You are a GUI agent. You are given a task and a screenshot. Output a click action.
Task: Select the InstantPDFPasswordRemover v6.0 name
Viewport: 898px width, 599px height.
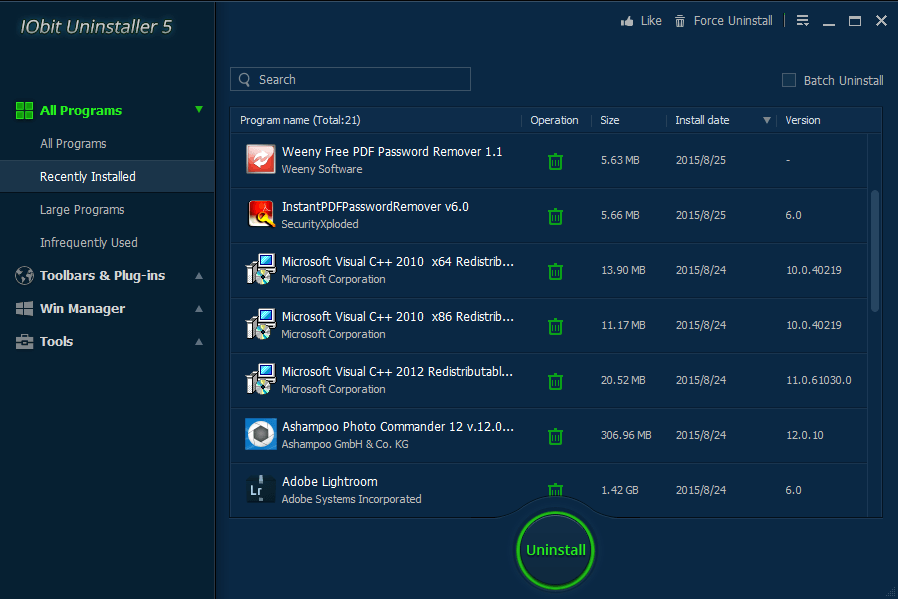pos(375,207)
